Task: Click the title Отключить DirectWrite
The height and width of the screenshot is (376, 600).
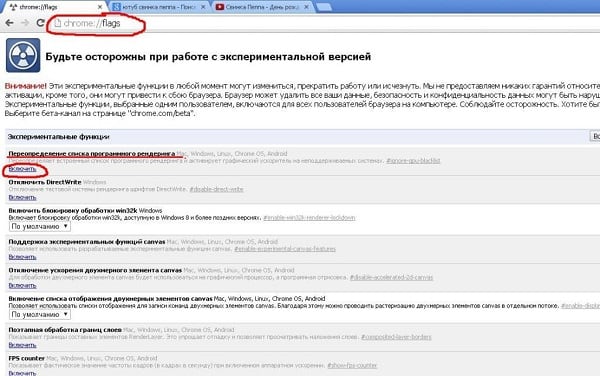Action: [45, 182]
